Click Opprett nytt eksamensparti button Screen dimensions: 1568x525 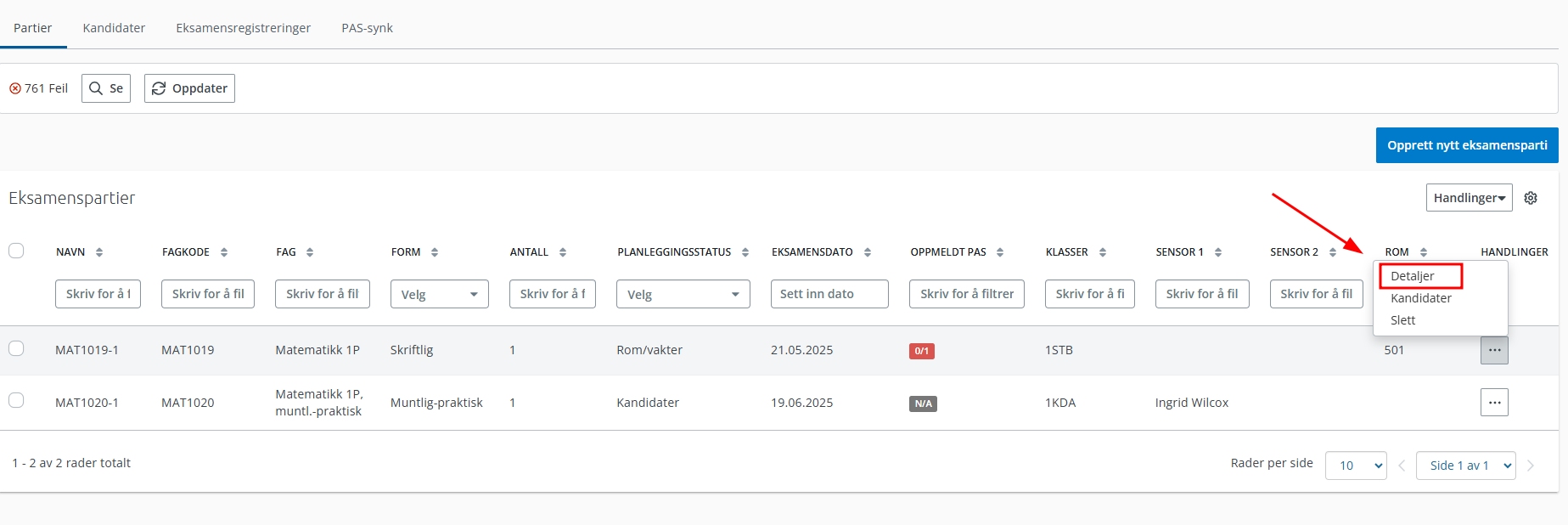tap(1466, 145)
